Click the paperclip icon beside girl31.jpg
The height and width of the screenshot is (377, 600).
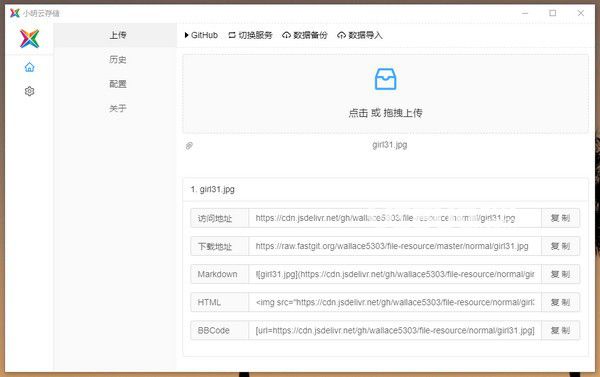(x=189, y=145)
